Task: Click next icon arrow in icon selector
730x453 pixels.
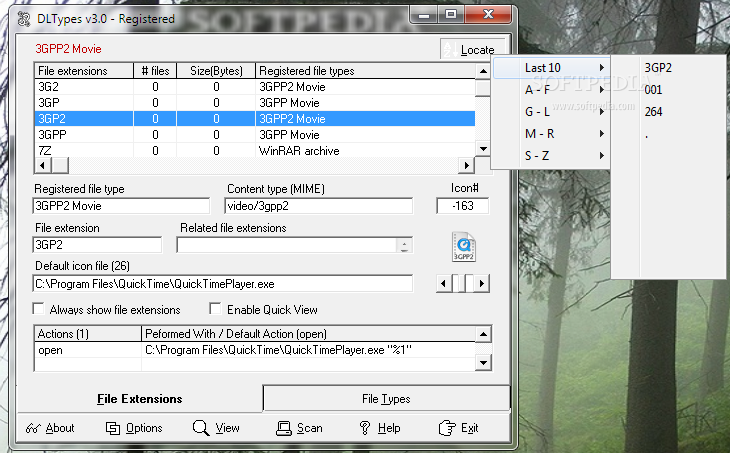Action: (482, 283)
